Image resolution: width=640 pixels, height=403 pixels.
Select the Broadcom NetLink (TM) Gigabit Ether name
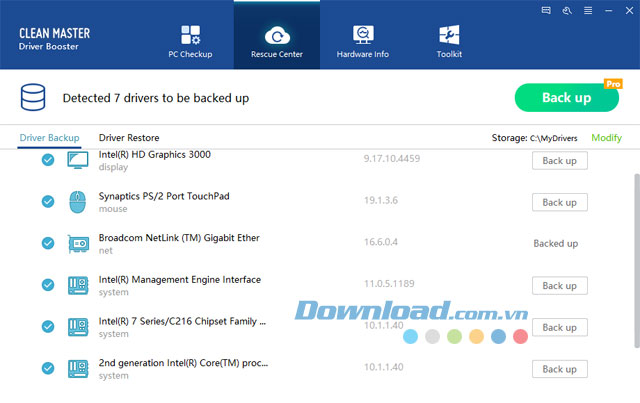[179, 238]
